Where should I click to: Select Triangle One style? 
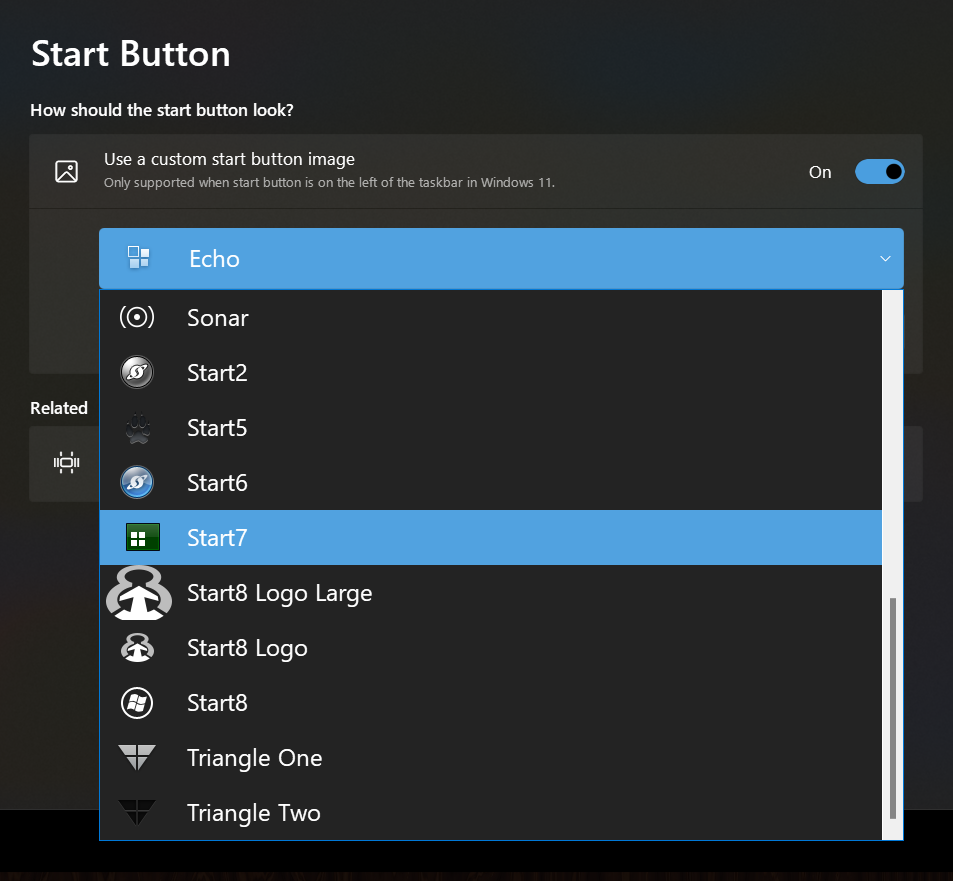(490, 758)
